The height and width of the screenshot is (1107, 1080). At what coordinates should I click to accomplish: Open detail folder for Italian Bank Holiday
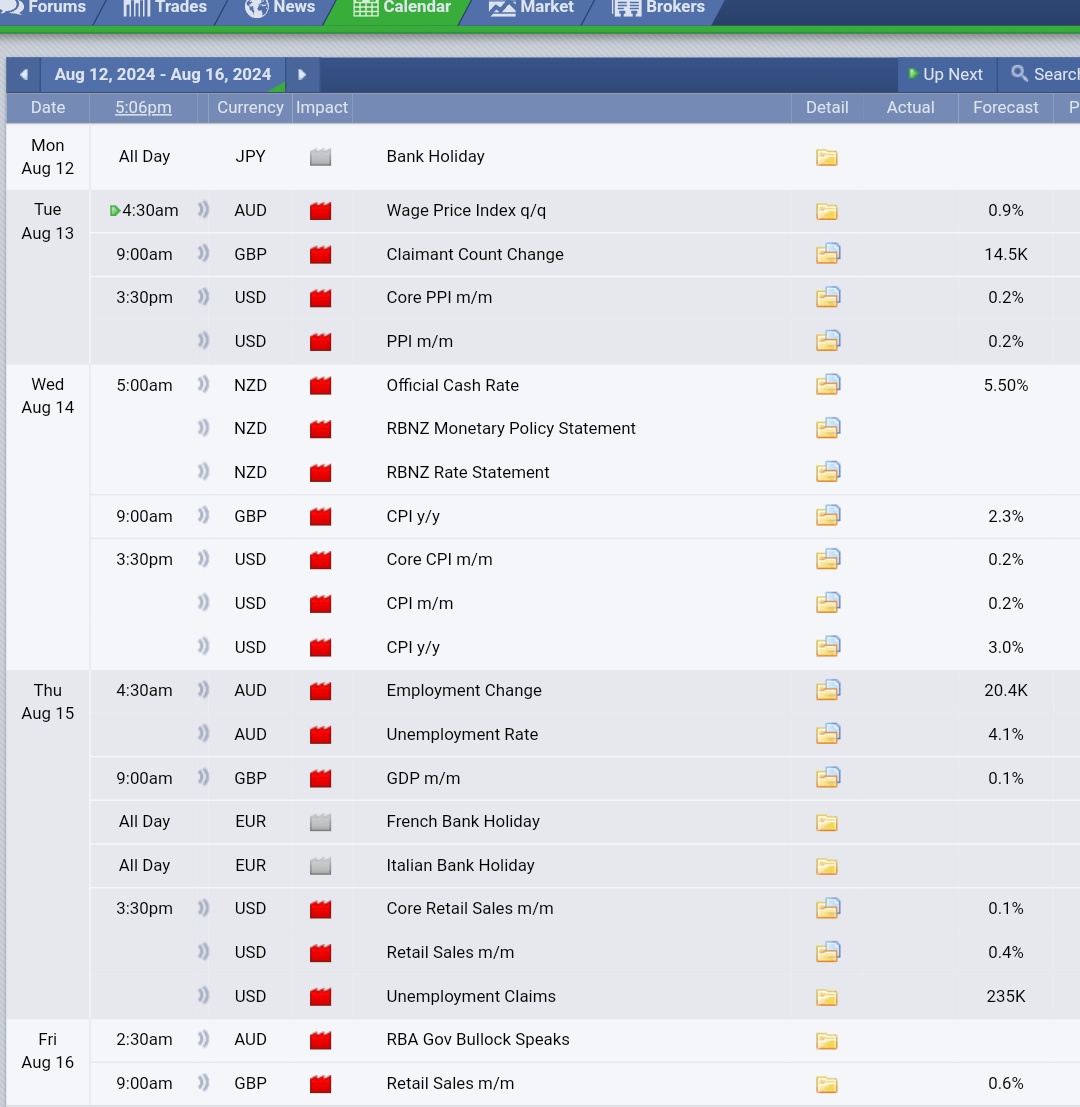click(x=827, y=866)
